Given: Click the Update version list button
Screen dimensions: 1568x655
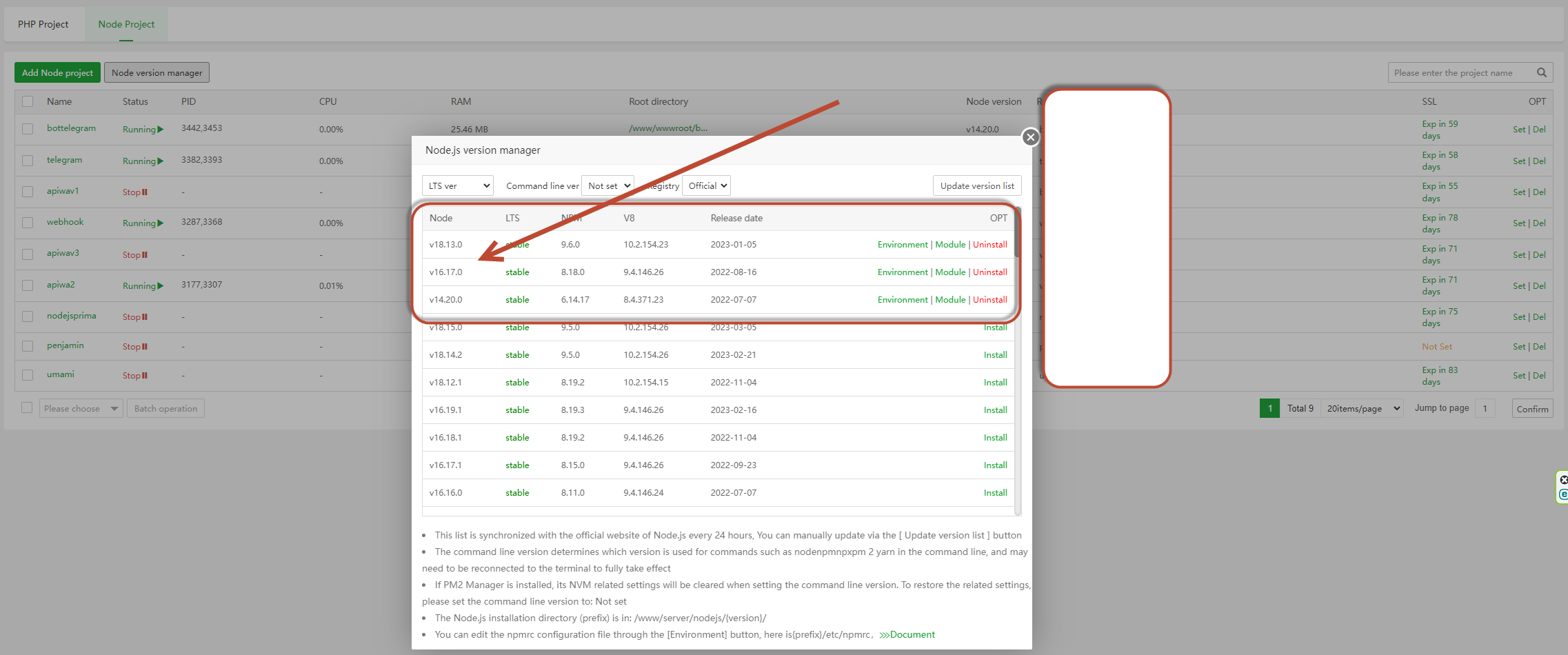Looking at the screenshot, I should point(976,185).
